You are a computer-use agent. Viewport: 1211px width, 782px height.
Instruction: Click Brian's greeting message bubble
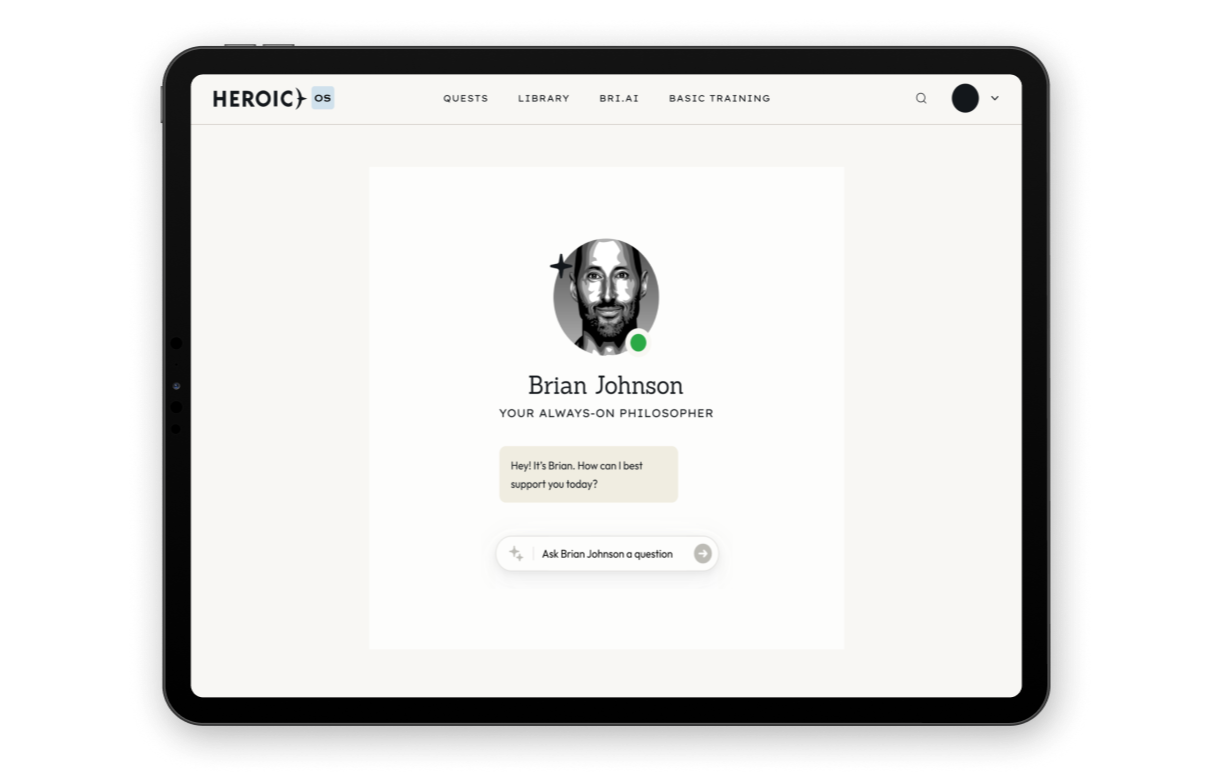point(588,474)
